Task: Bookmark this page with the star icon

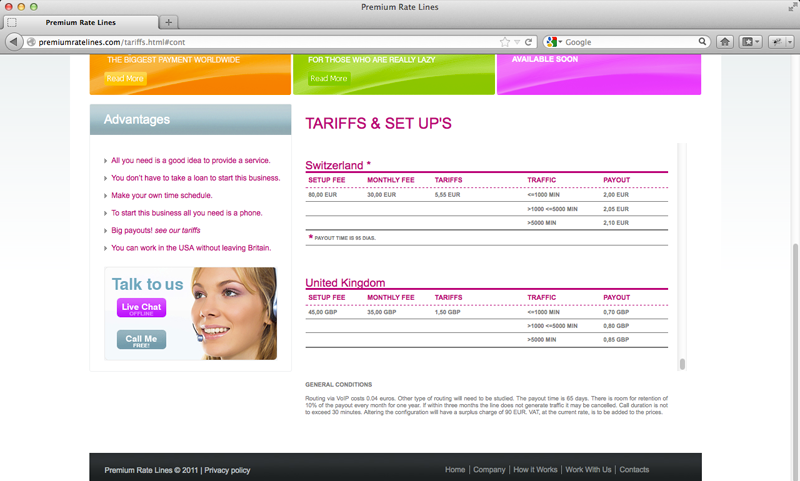Action: (505, 42)
